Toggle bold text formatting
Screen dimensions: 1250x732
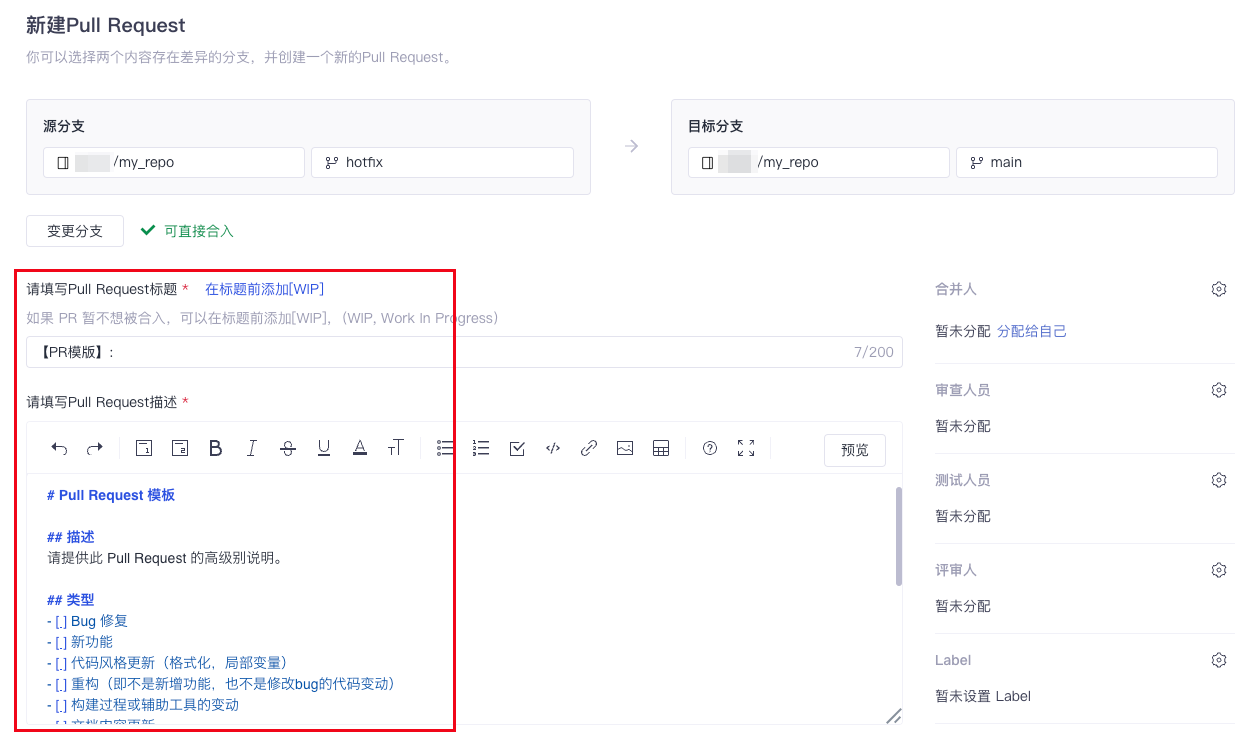[x=215, y=449]
